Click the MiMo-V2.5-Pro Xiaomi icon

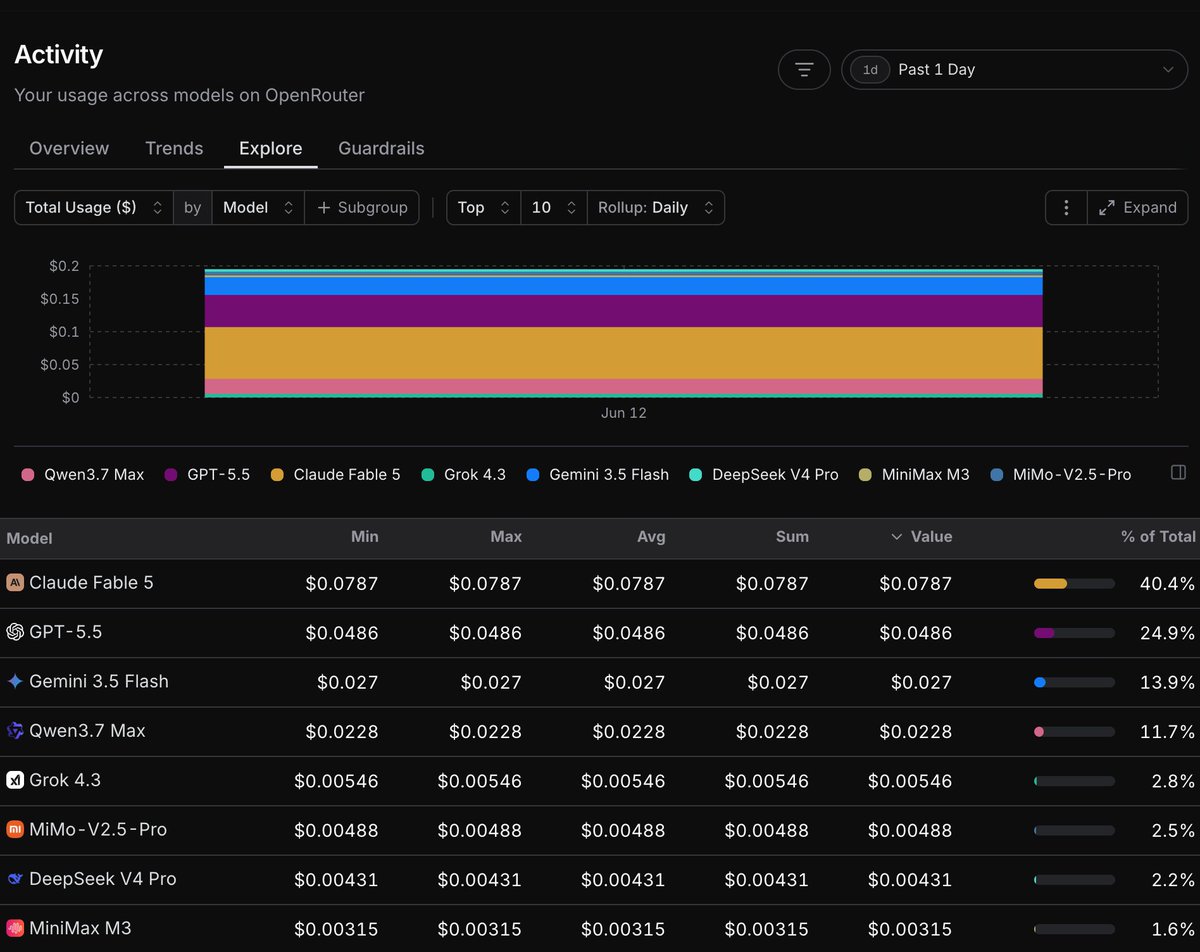tap(15, 829)
